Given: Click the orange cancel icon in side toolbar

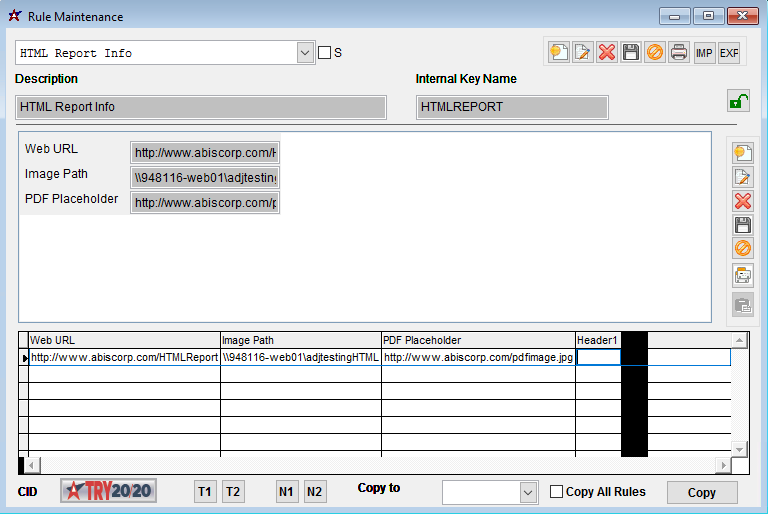Looking at the screenshot, I should (743, 248).
